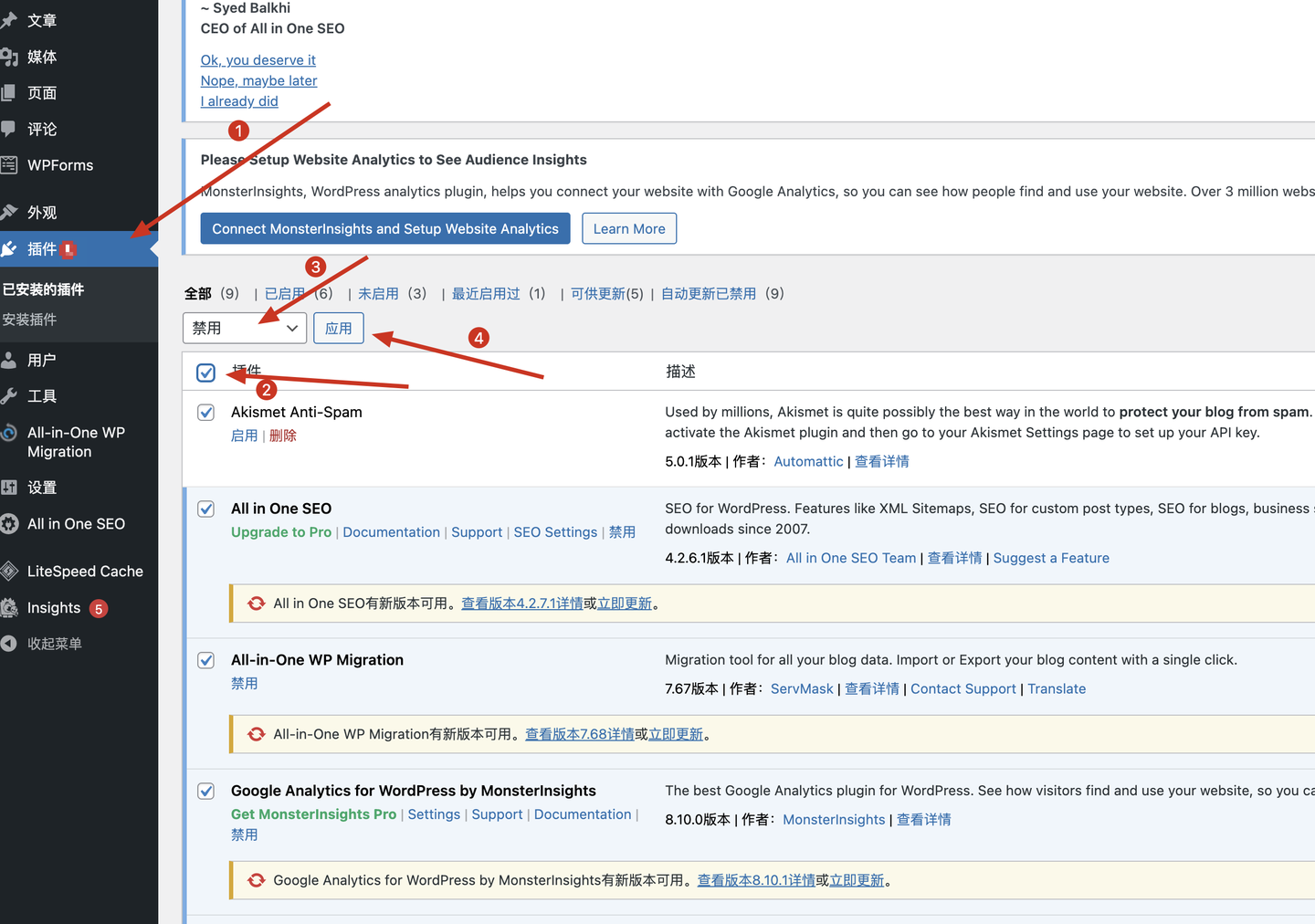Screen dimensions: 1315x924
Task: Open the All in One SEO gear icon
Action: pyautogui.click(x=9, y=524)
